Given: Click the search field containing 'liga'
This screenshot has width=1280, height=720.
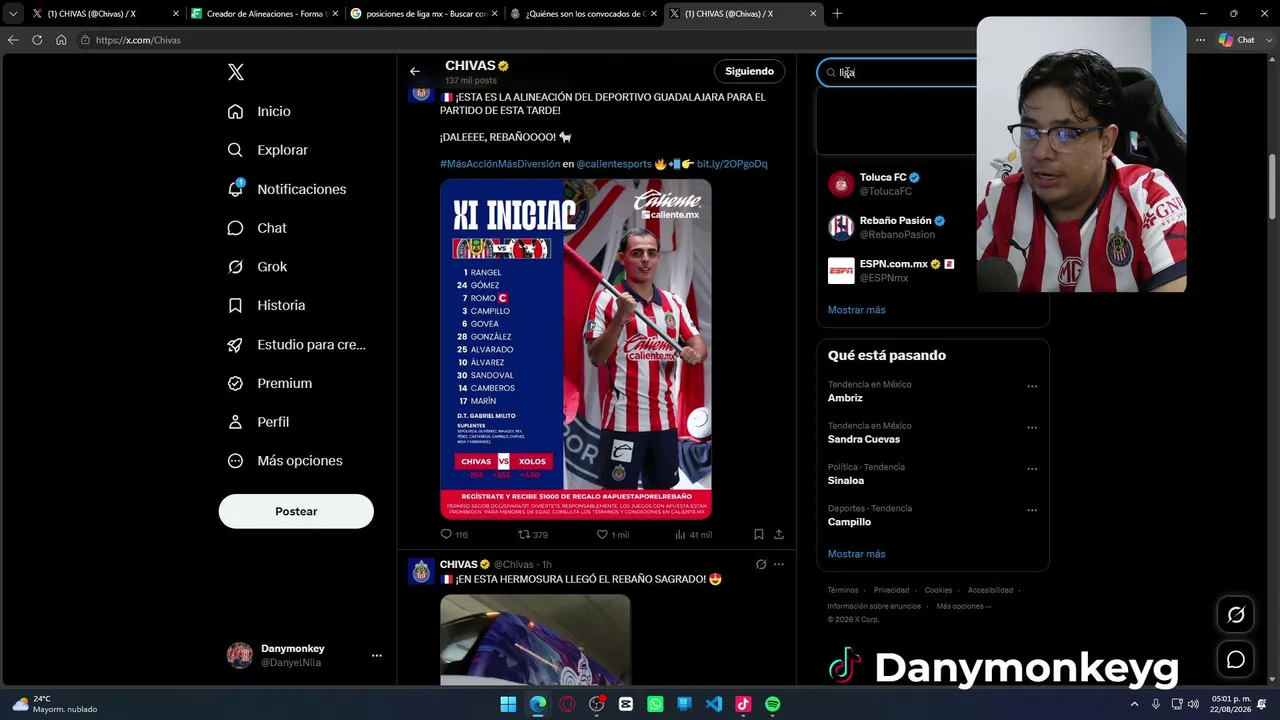Looking at the screenshot, I should click(x=897, y=72).
